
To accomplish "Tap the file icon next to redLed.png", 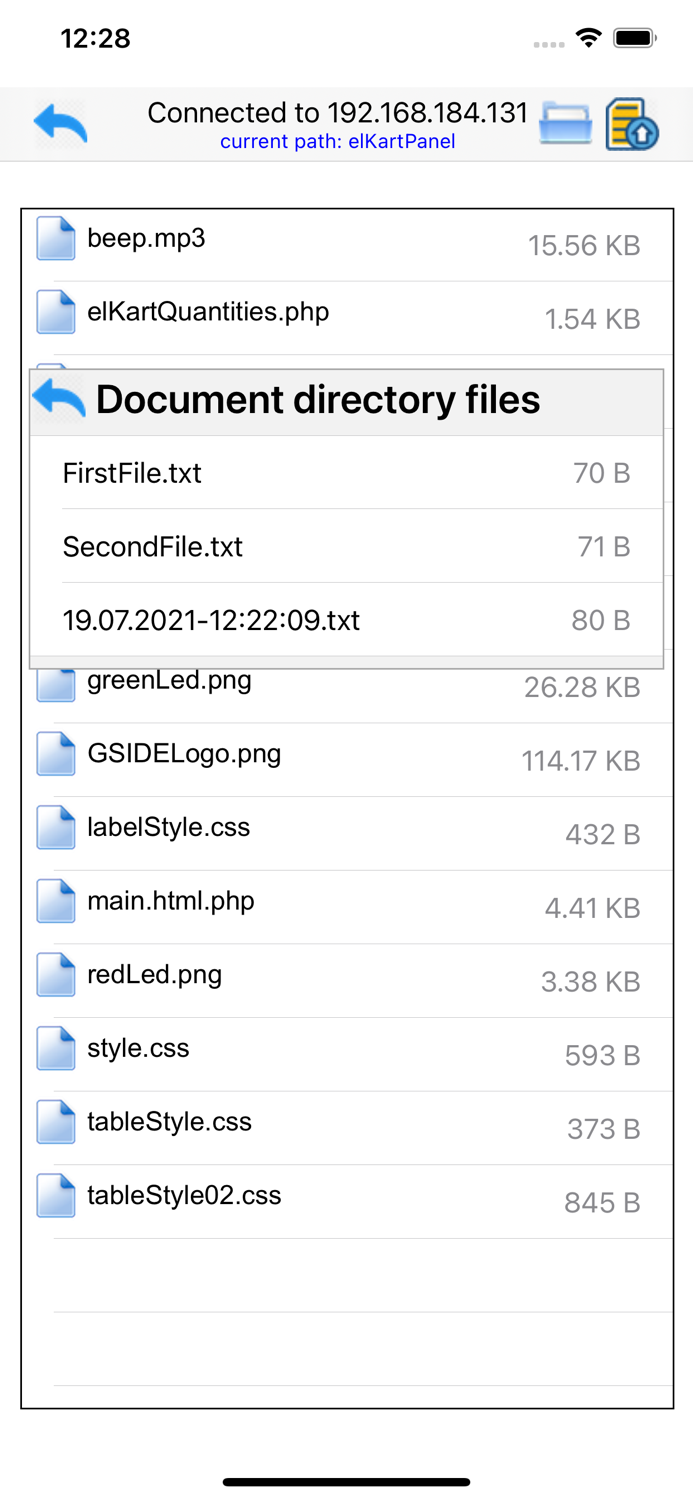I will [x=55, y=973].
